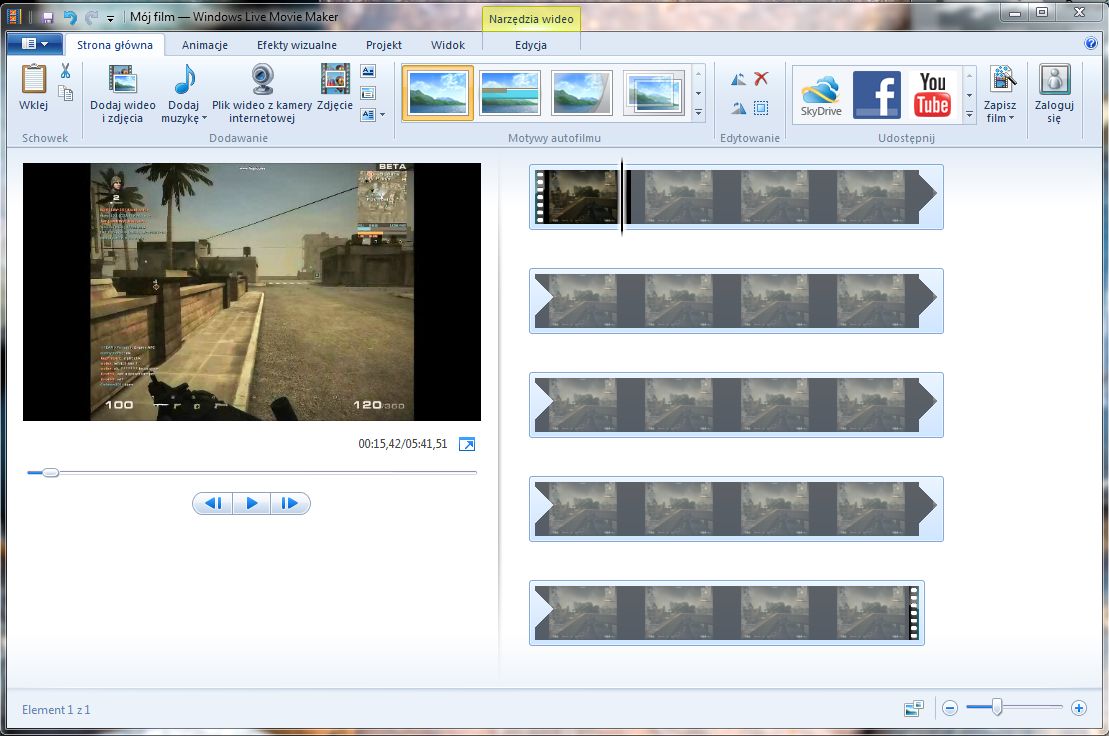1109x736 pixels.
Task: Click the add credits icon
Action: coord(368,115)
